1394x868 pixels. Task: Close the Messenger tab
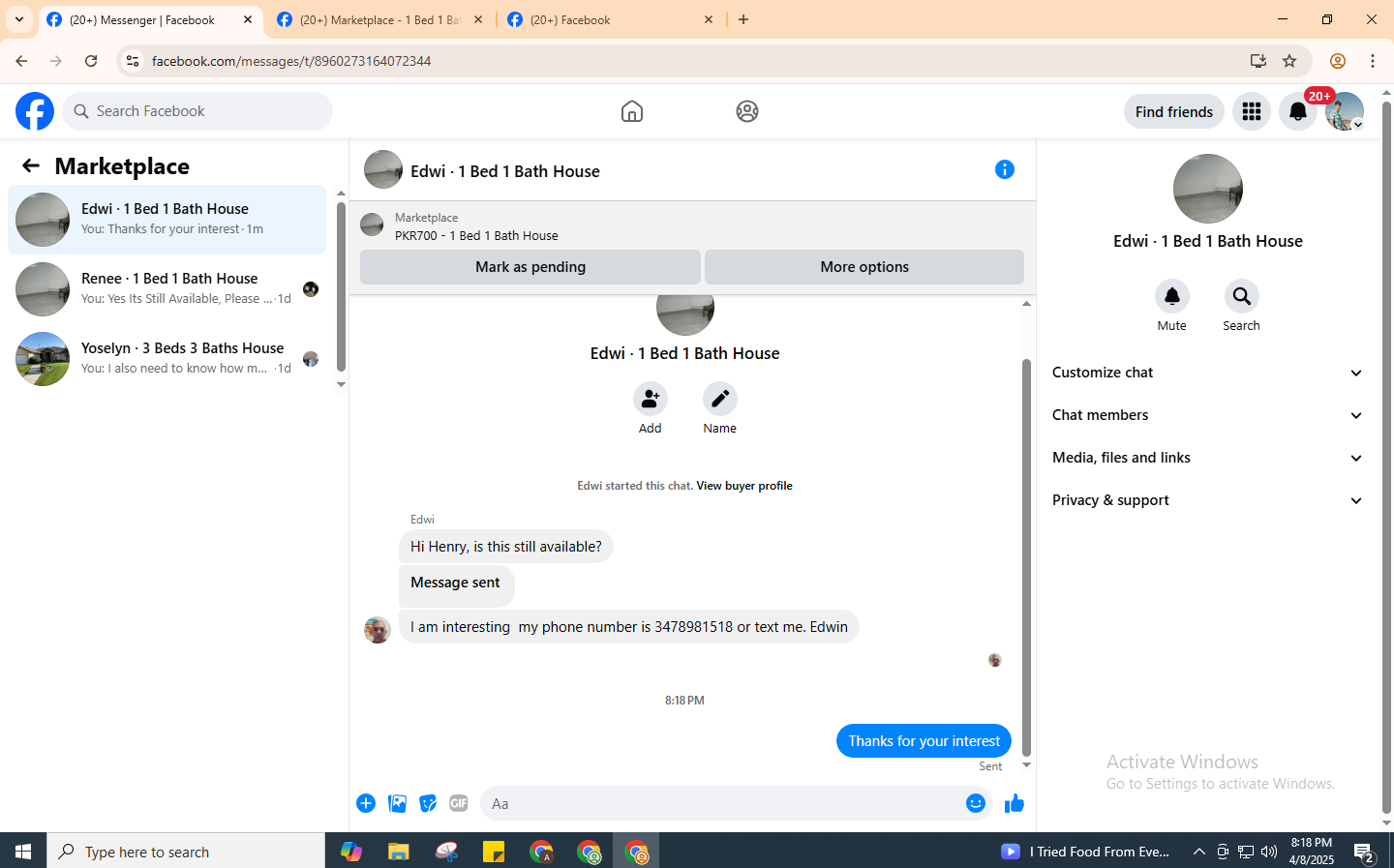(248, 19)
